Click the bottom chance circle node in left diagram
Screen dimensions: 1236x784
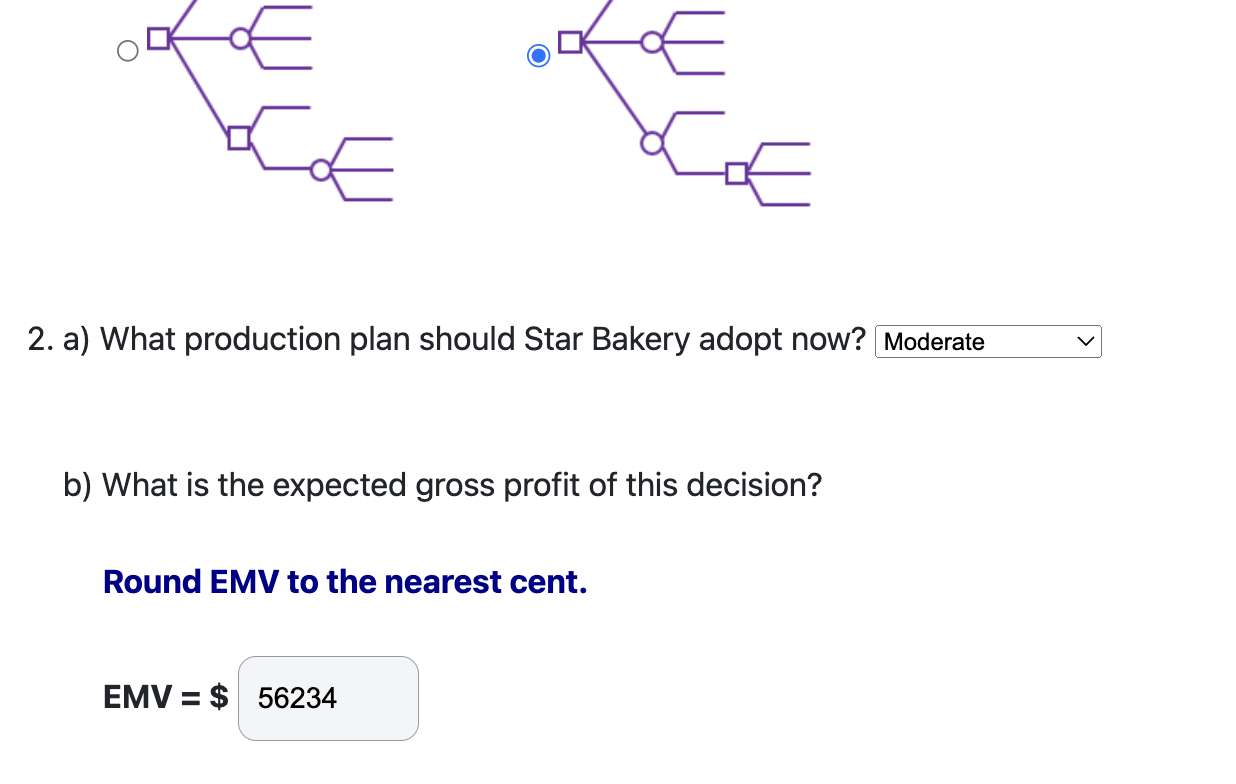(321, 170)
